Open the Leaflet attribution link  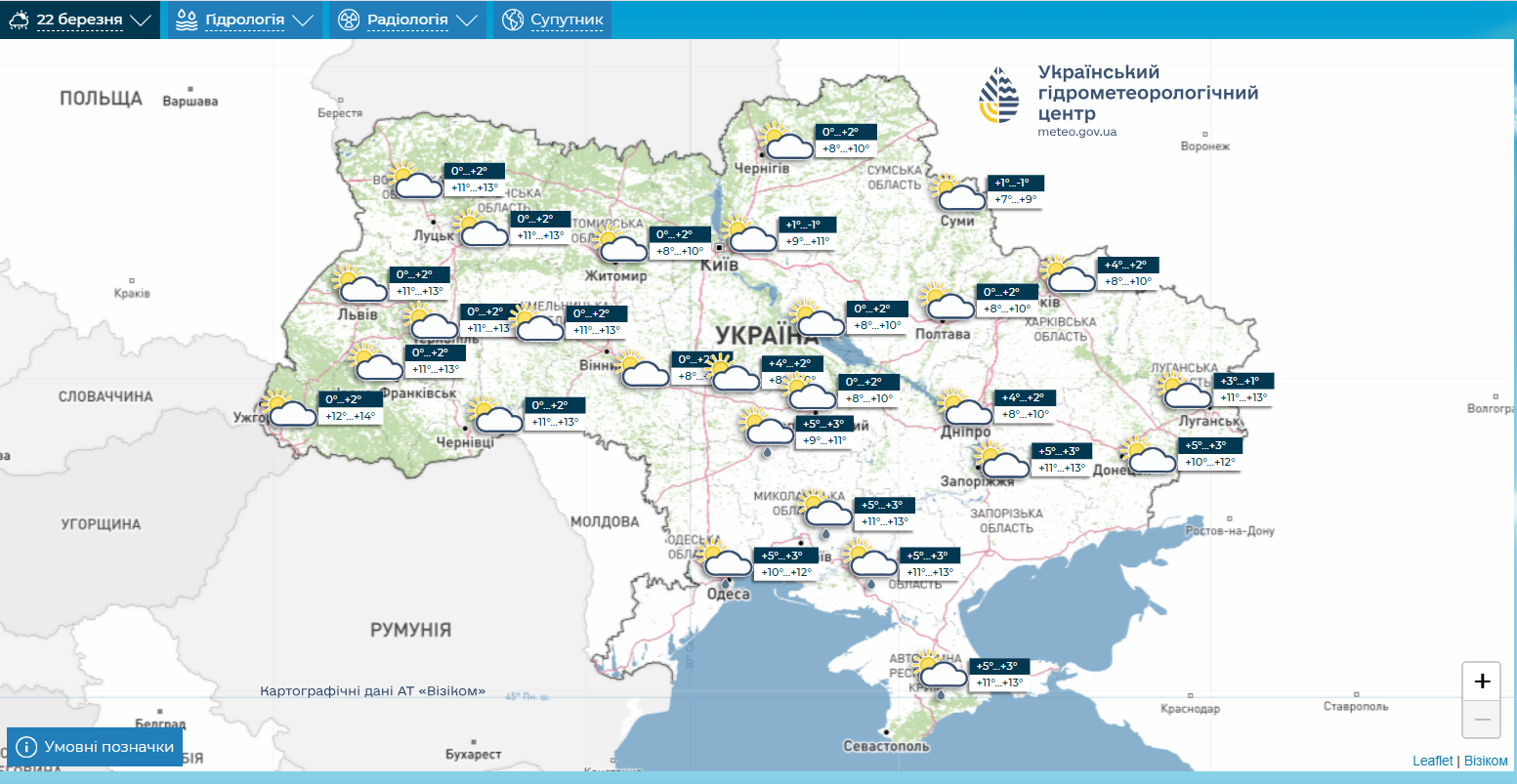coord(1432,759)
